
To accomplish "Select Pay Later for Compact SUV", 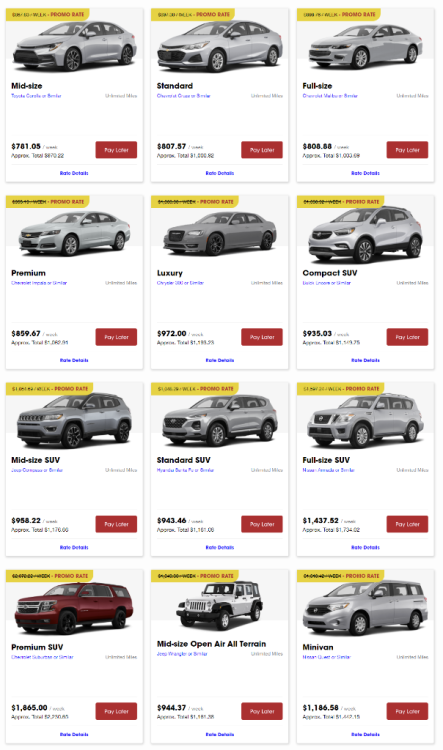I will click(407, 337).
